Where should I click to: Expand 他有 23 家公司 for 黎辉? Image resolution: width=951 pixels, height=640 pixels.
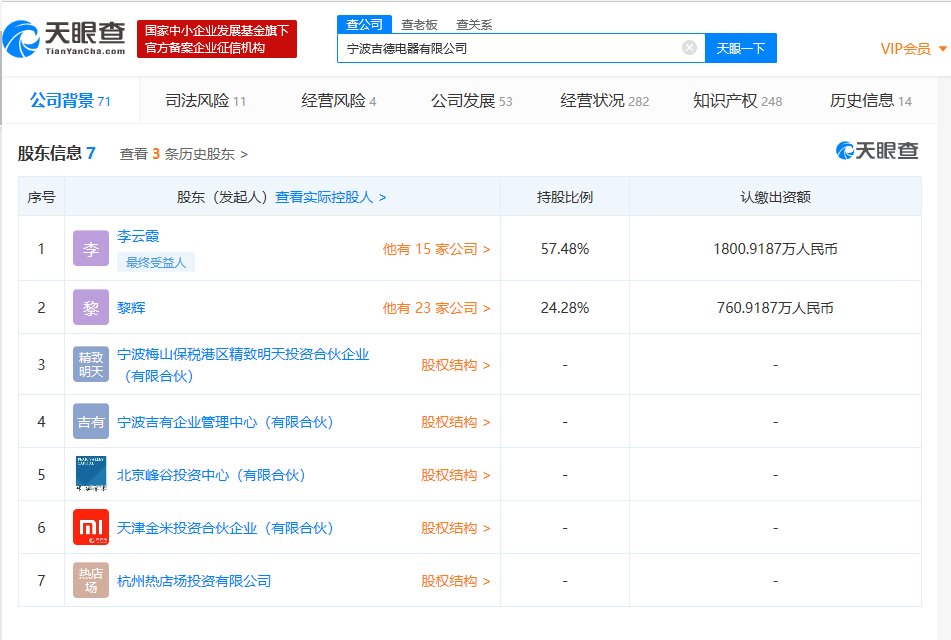437,308
